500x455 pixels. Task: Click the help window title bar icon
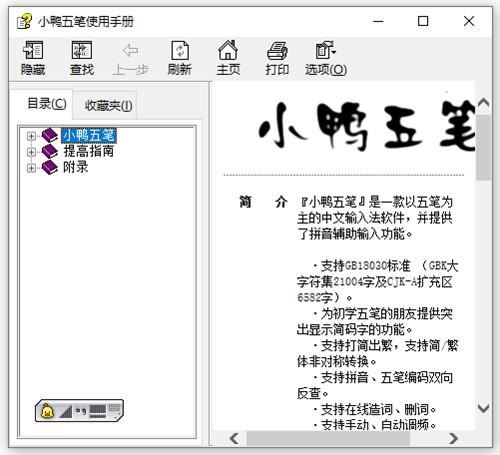[x=24, y=21]
